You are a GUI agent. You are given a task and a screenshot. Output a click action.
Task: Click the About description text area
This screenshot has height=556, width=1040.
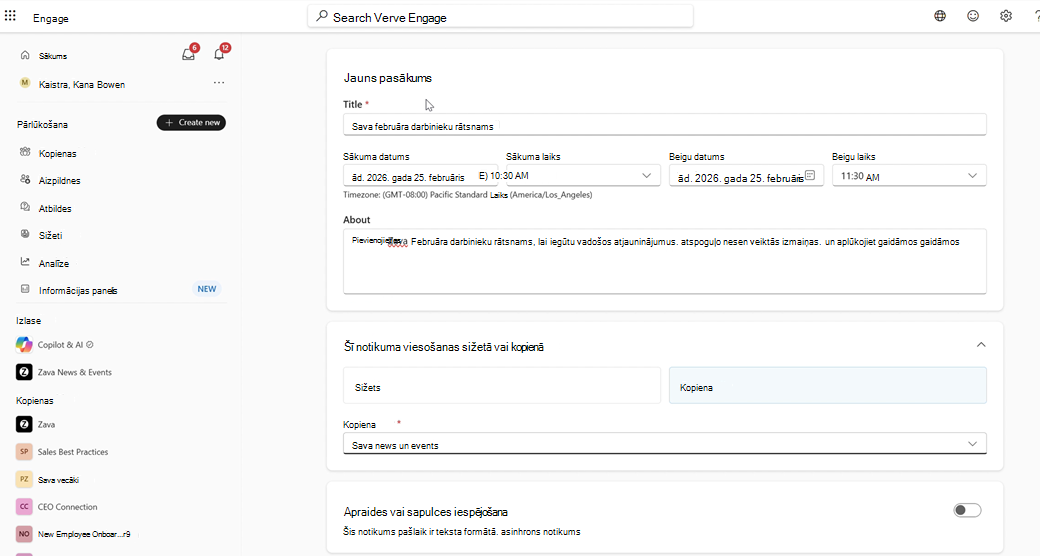click(665, 261)
